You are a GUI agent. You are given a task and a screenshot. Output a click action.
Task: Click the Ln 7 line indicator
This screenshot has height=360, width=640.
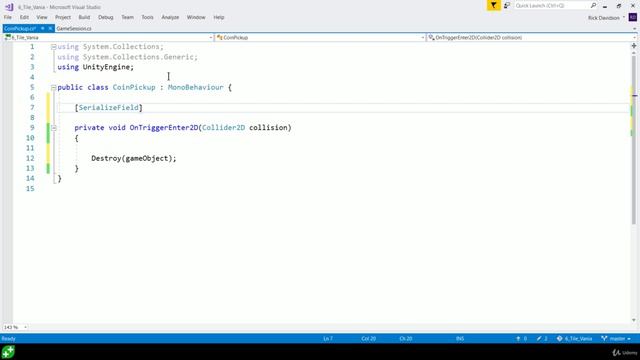(x=328, y=339)
